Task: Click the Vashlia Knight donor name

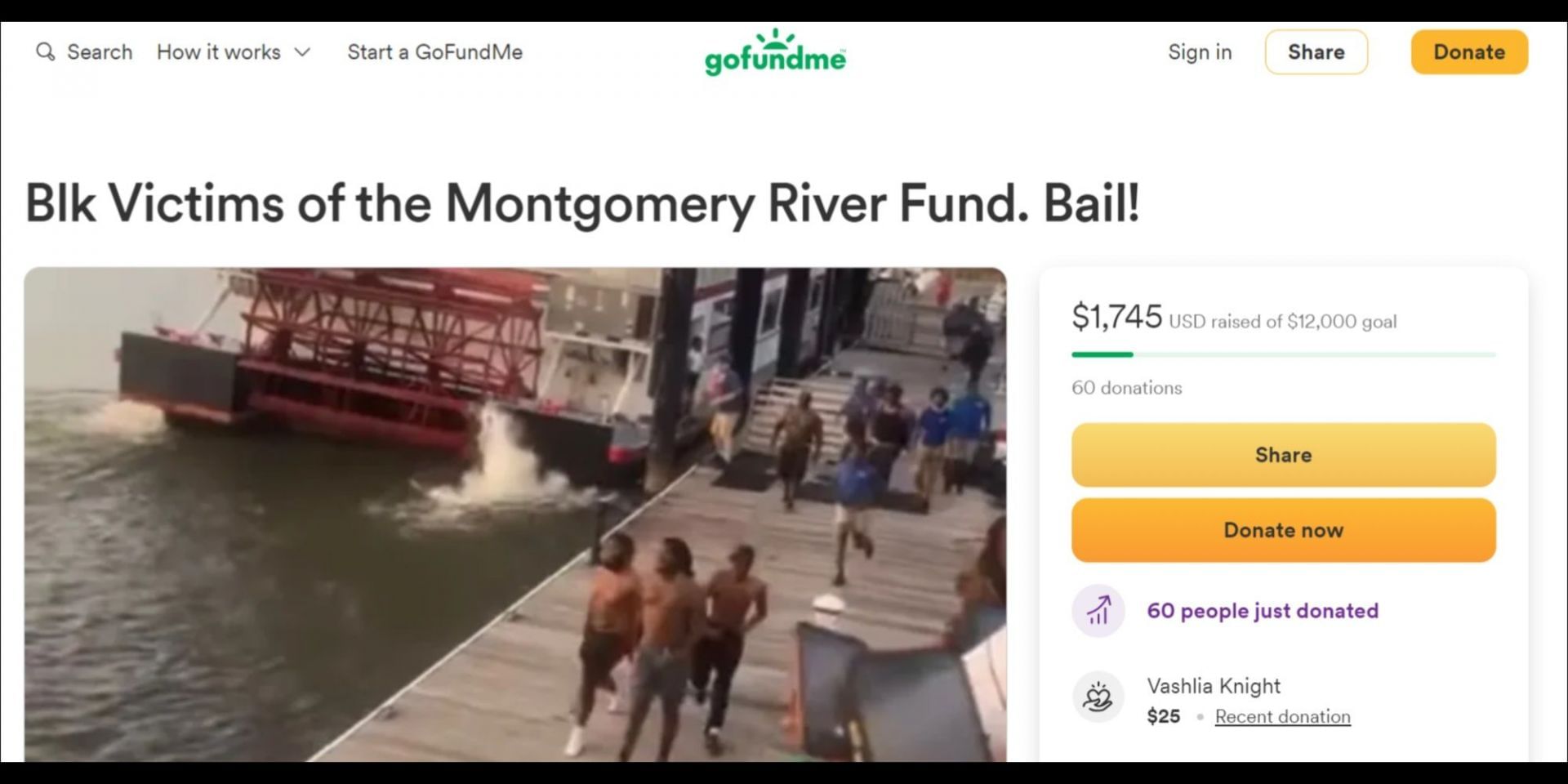Action: tap(1214, 686)
